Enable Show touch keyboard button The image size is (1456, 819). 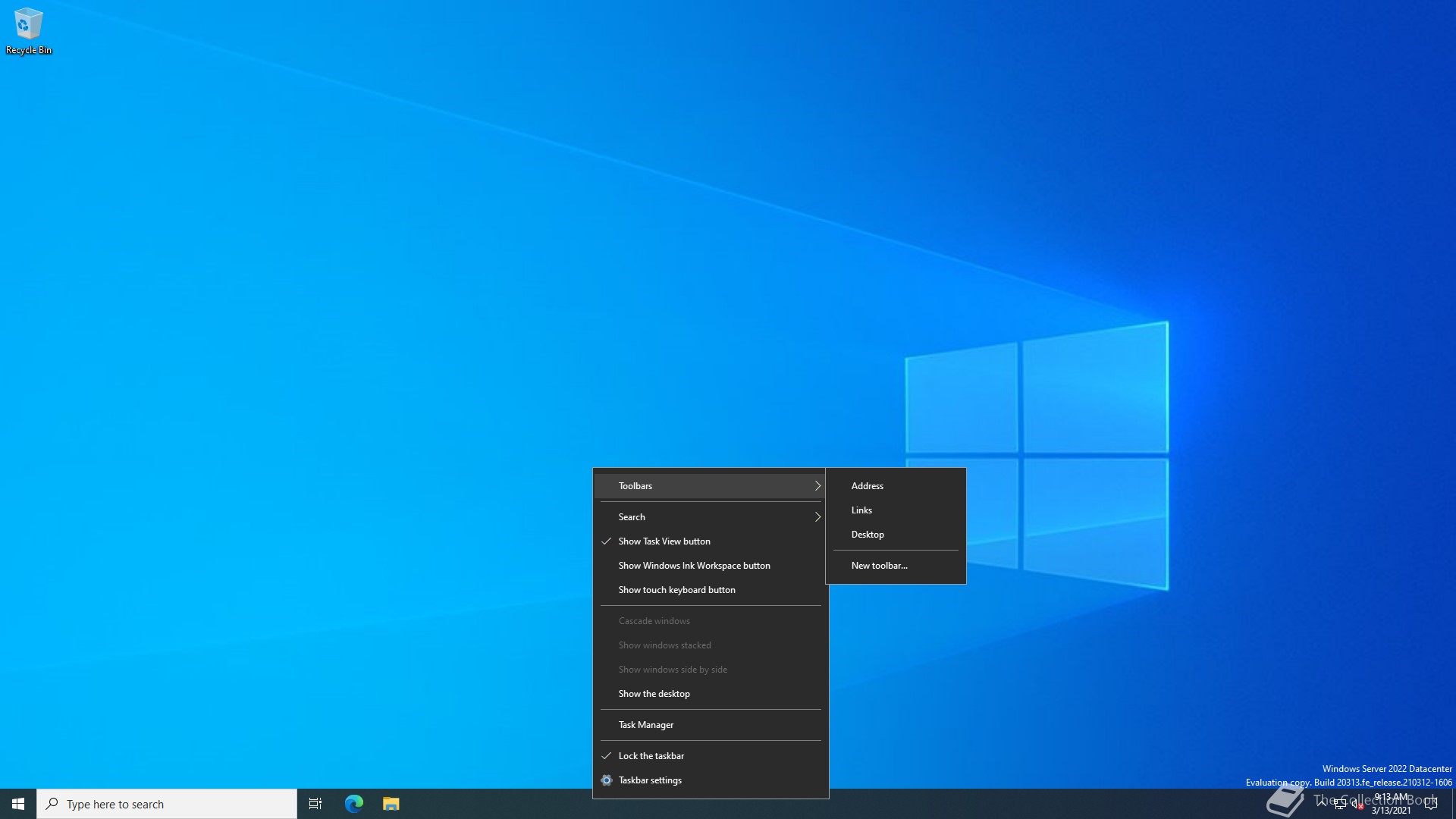(x=711, y=590)
